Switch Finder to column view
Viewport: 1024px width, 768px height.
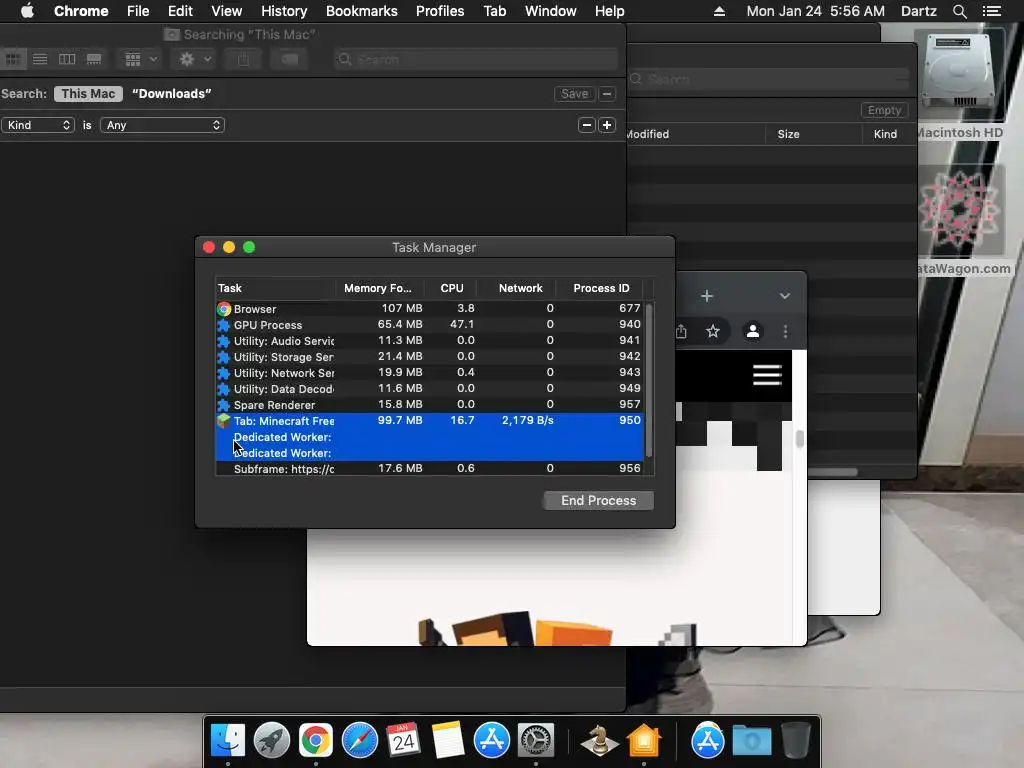[67, 59]
